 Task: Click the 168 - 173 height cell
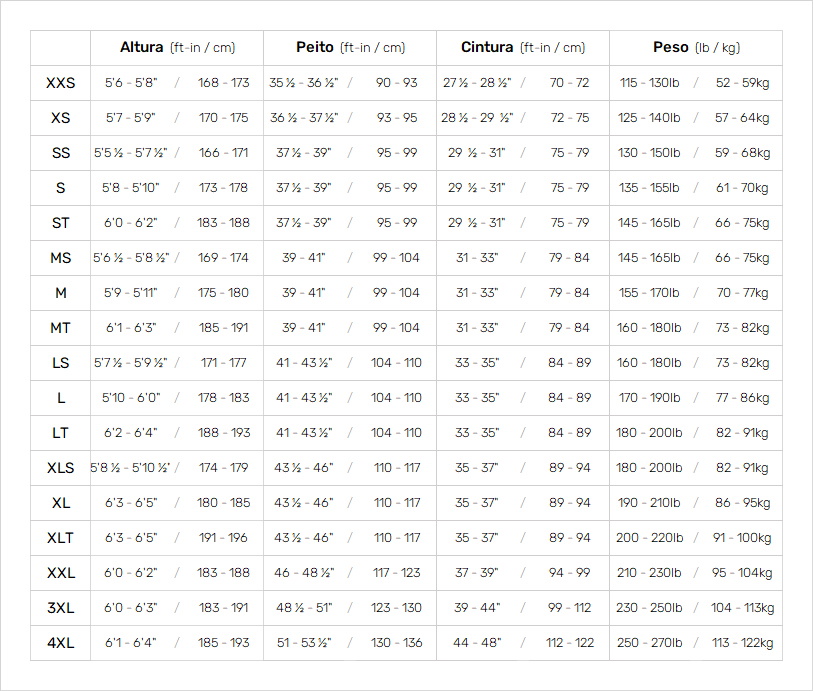[223, 83]
